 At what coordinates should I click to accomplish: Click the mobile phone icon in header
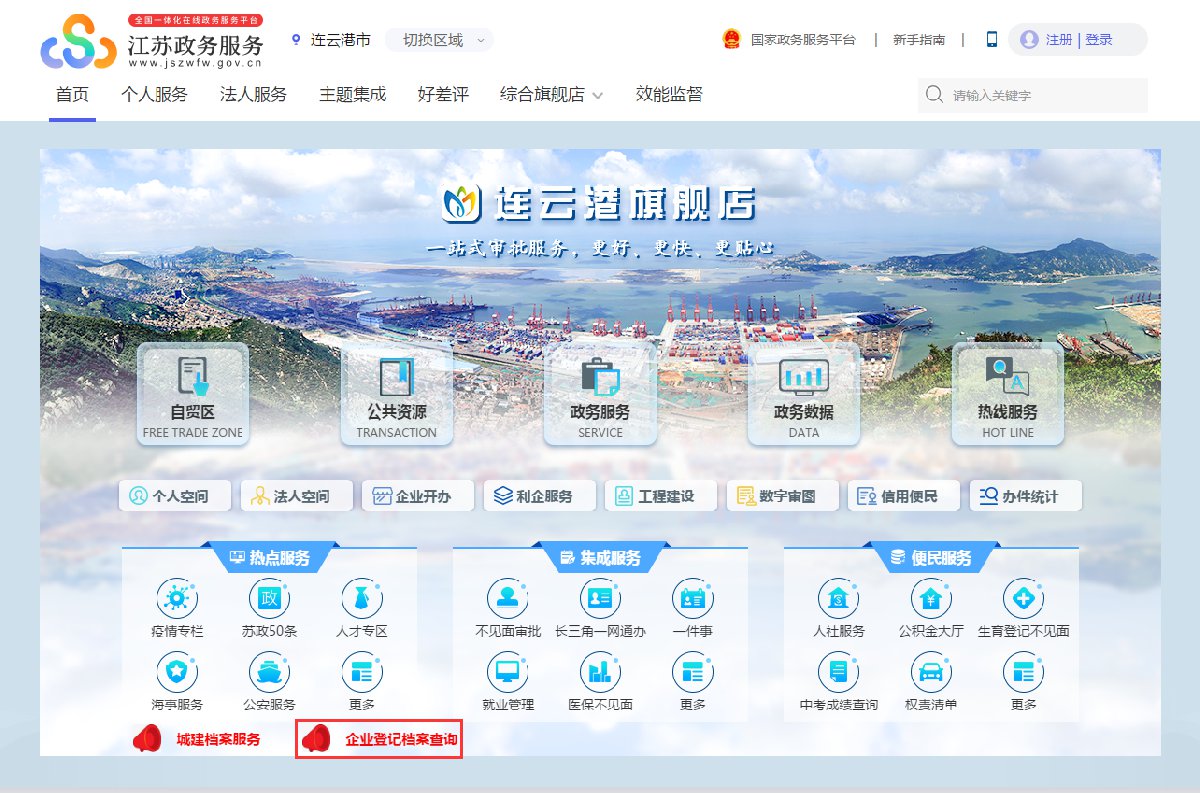pyautogui.click(x=992, y=39)
